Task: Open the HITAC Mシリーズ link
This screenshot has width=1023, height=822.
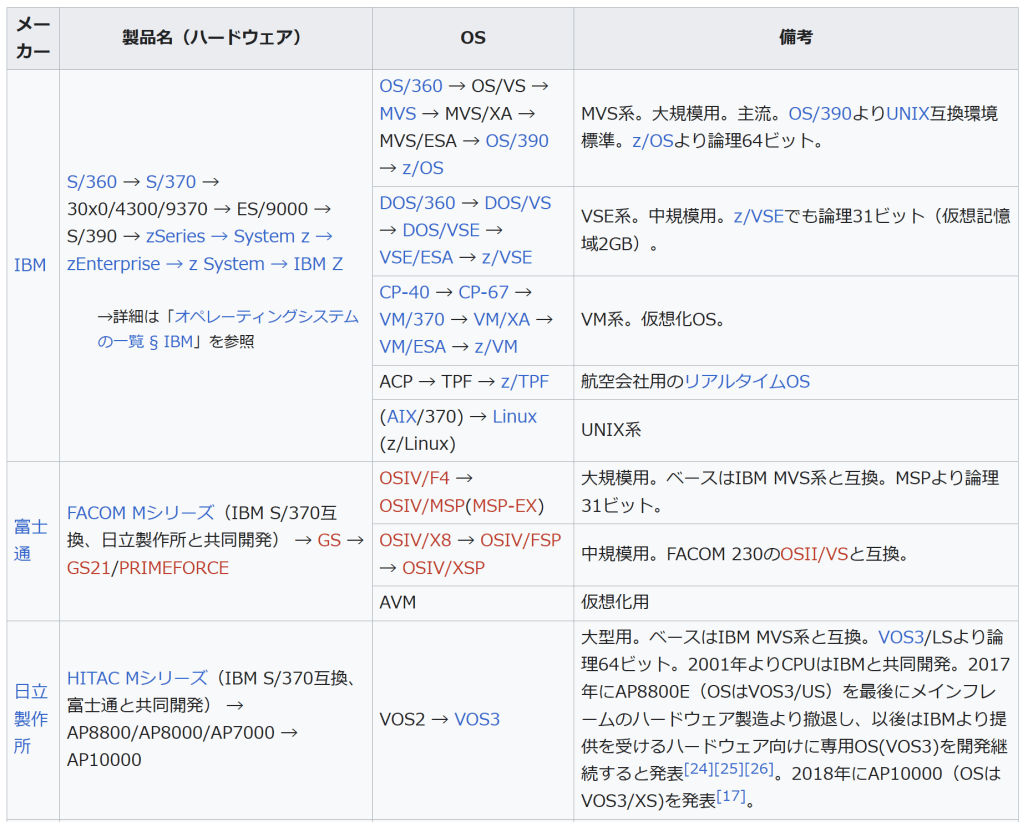Action: pos(137,678)
